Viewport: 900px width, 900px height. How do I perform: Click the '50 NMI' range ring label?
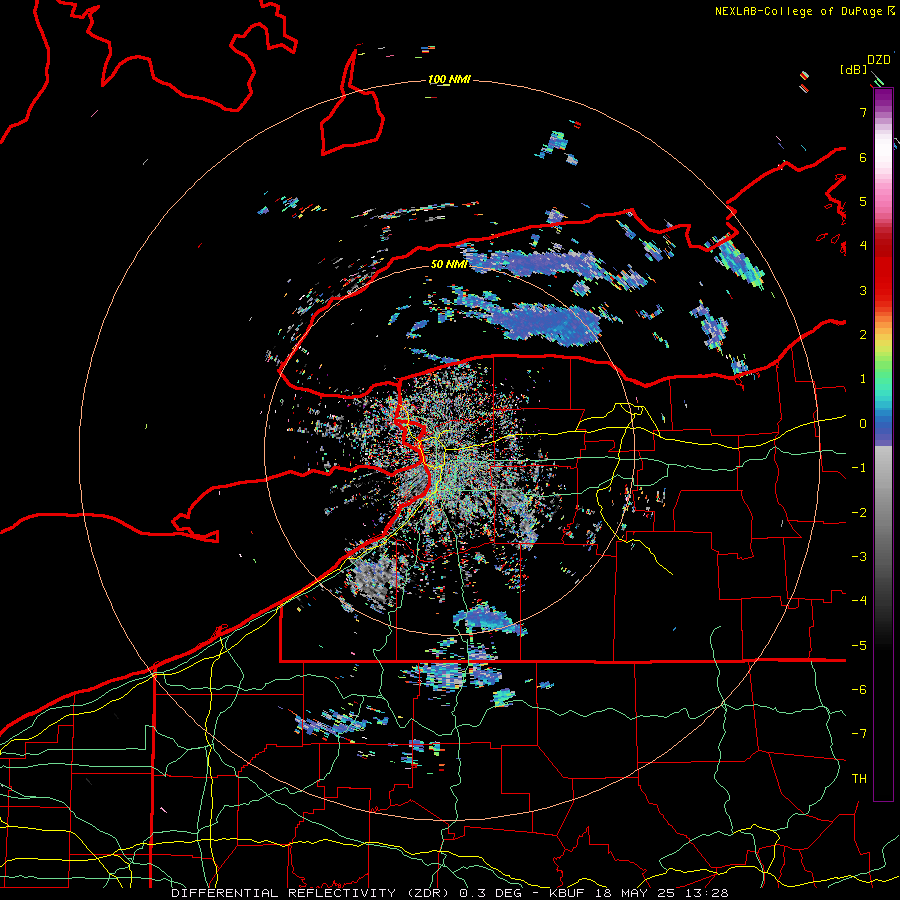point(449,264)
